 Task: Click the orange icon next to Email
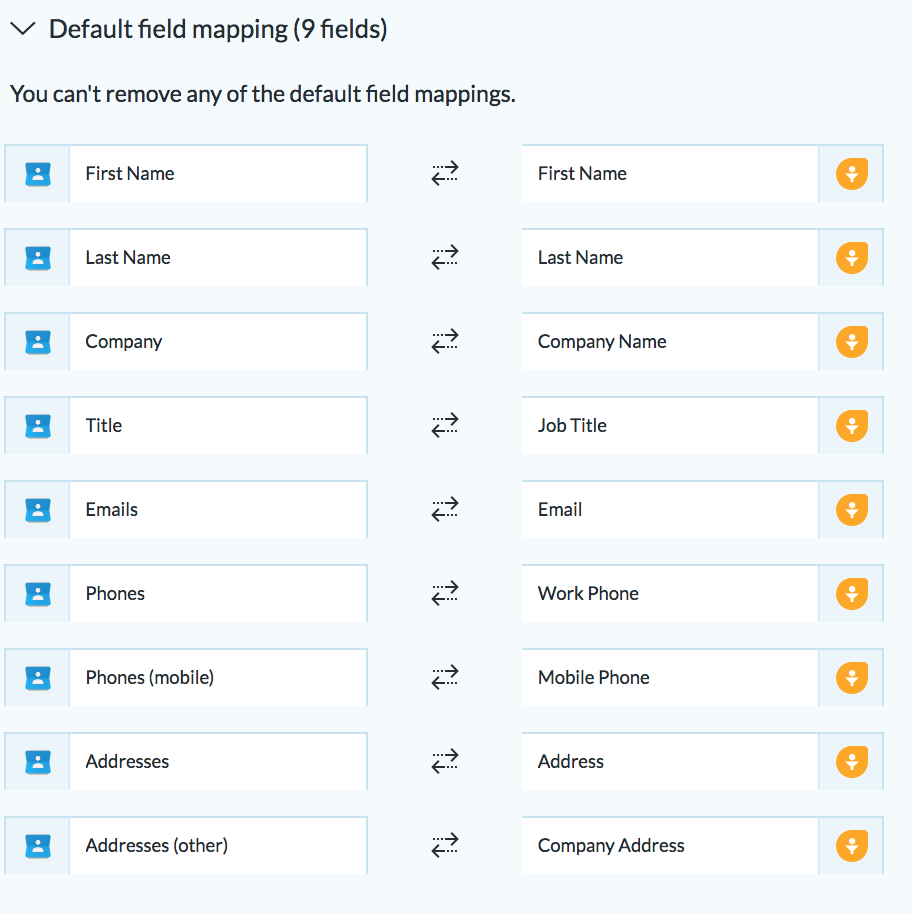pyautogui.click(x=852, y=509)
